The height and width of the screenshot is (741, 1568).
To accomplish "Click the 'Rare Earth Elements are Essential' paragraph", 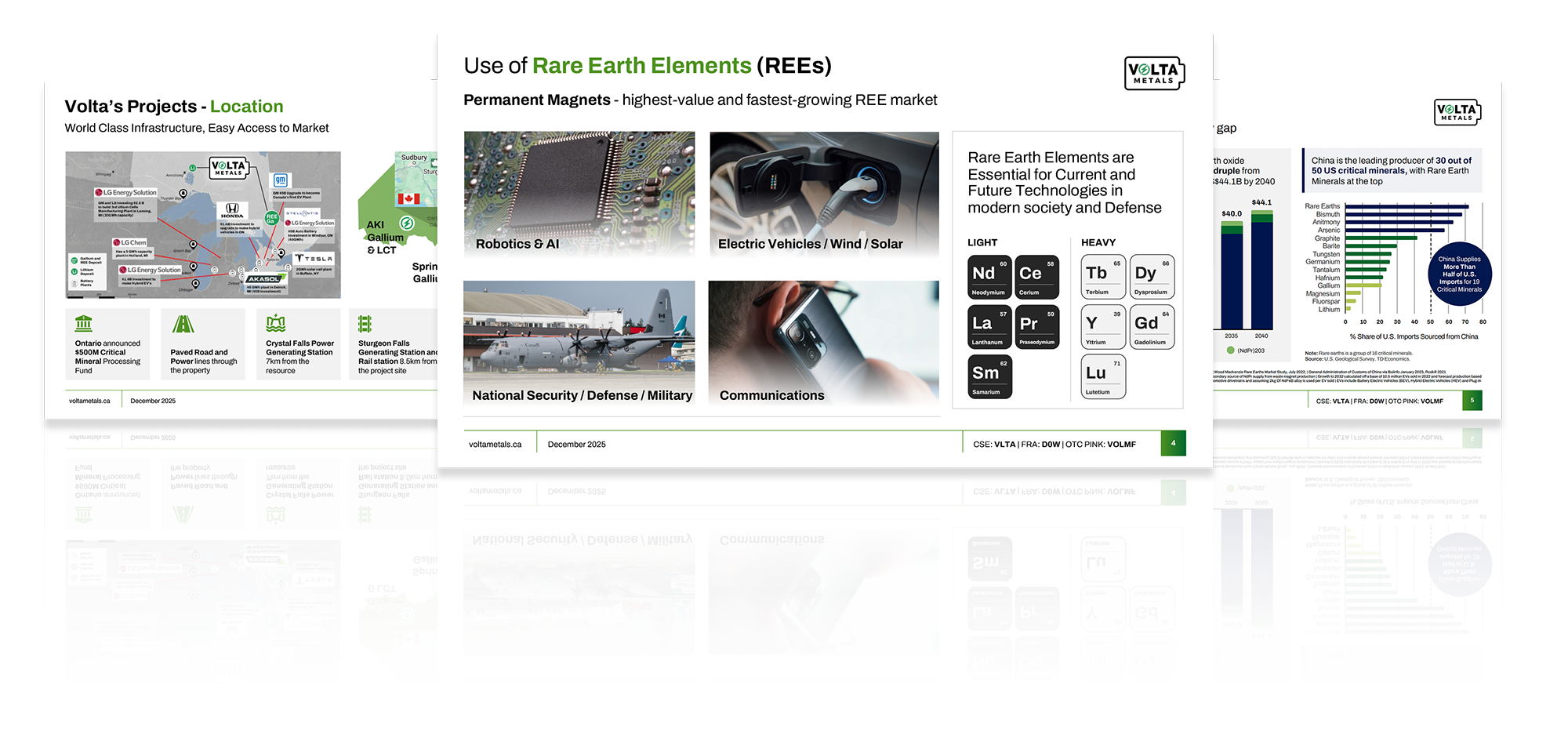I will tap(1065, 183).
